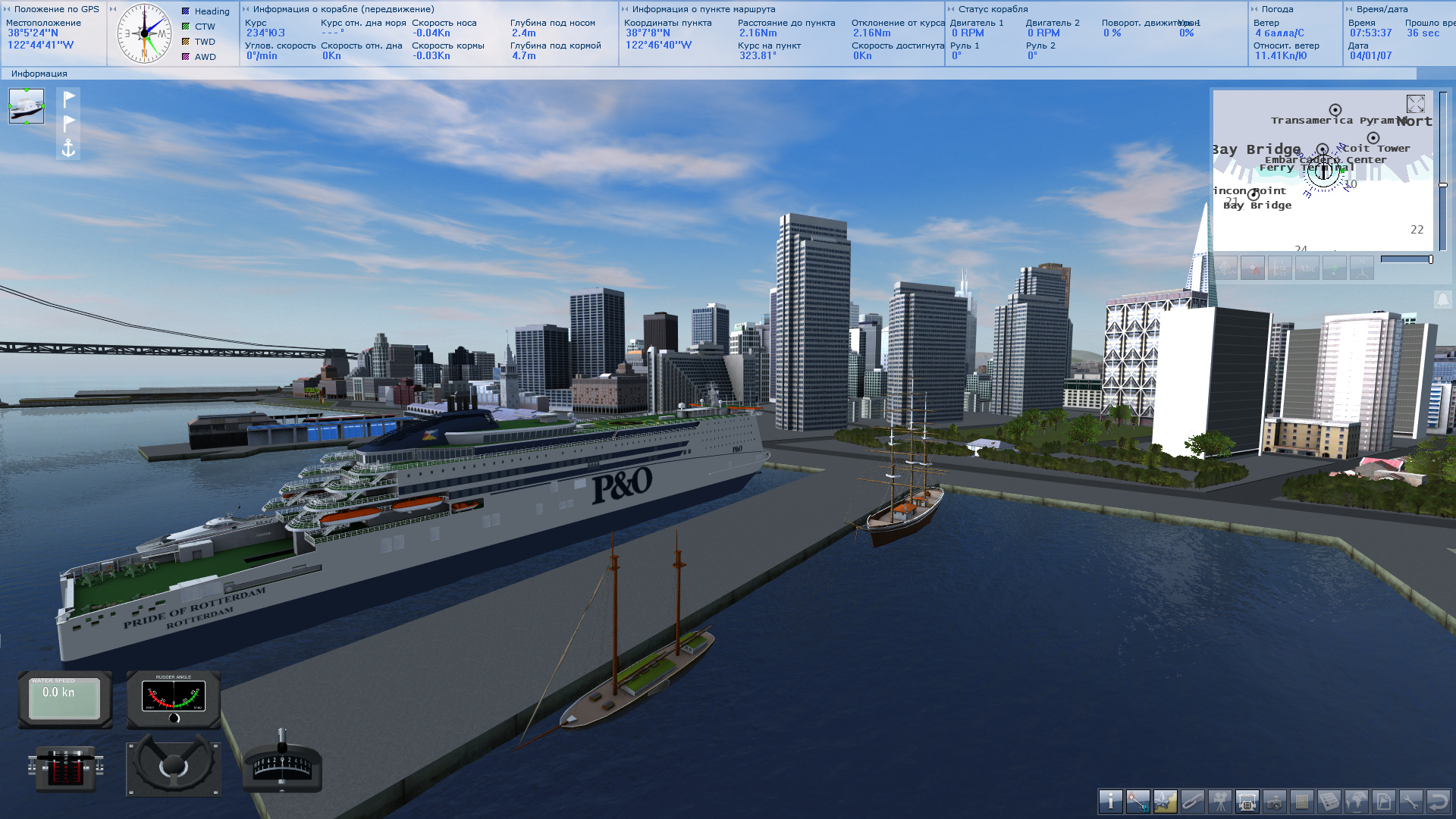The image size is (1456, 819).
Task: Open the mission checklist icon
Action: (x=1329, y=801)
